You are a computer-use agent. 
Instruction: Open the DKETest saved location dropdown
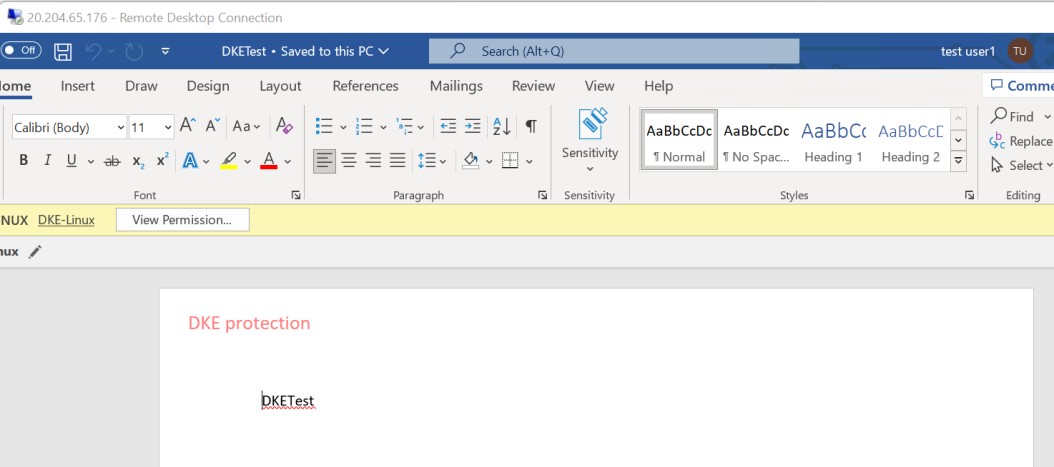pyautogui.click(x=305, y=51)
